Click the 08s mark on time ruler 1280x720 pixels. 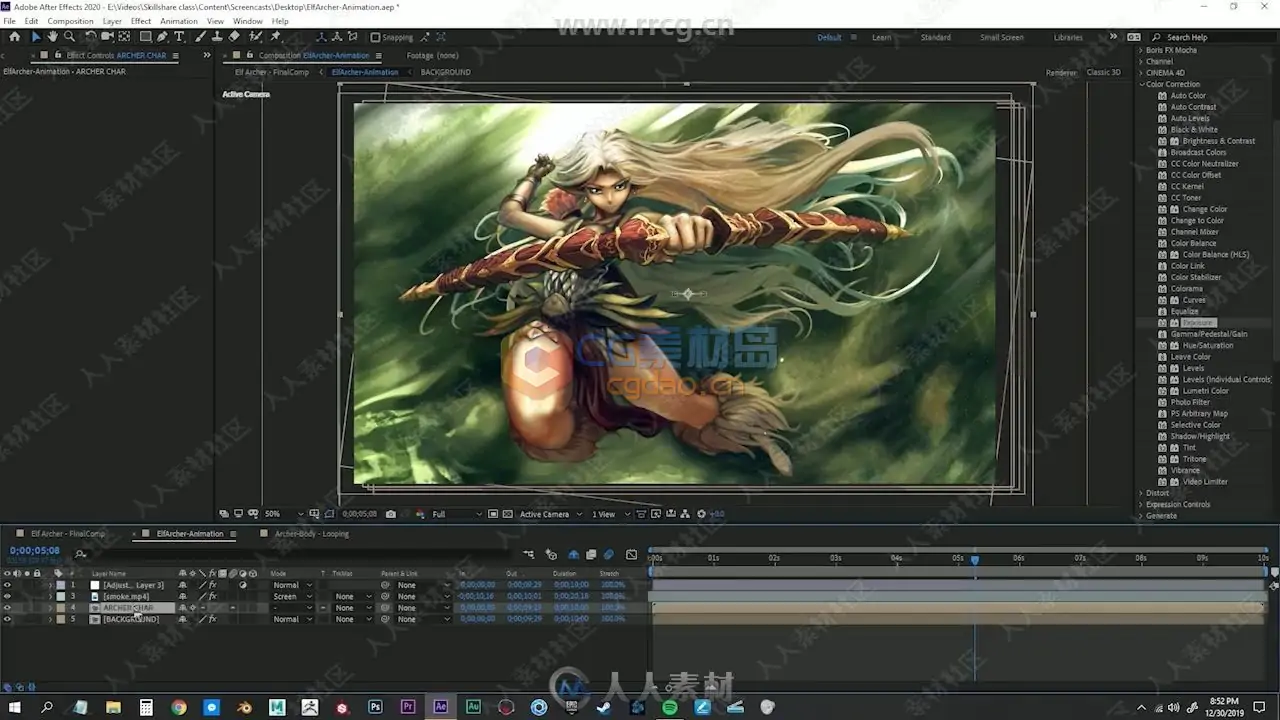pos(1140,558)
